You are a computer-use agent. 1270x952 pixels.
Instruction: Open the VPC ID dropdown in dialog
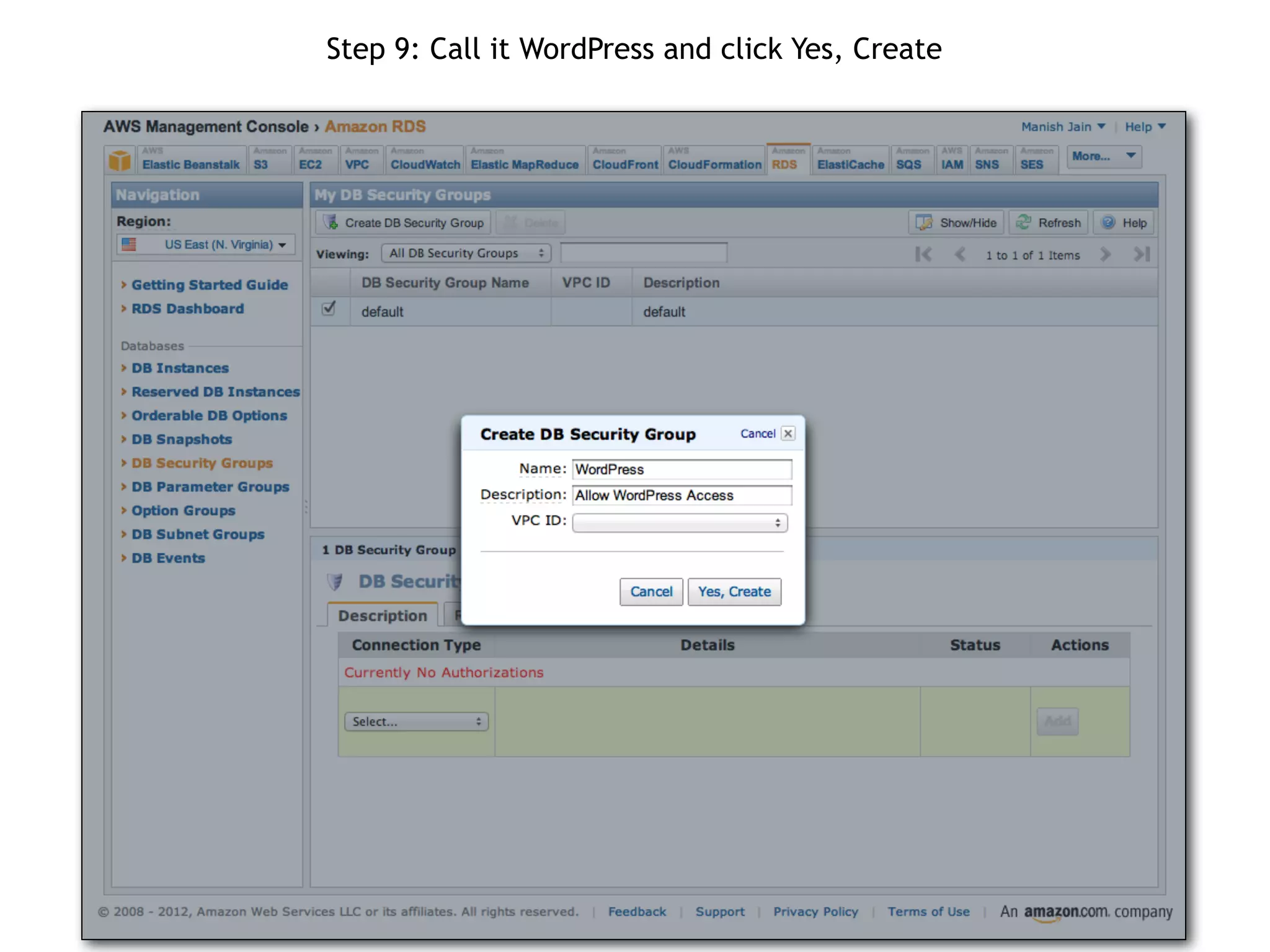click(680, 523)
